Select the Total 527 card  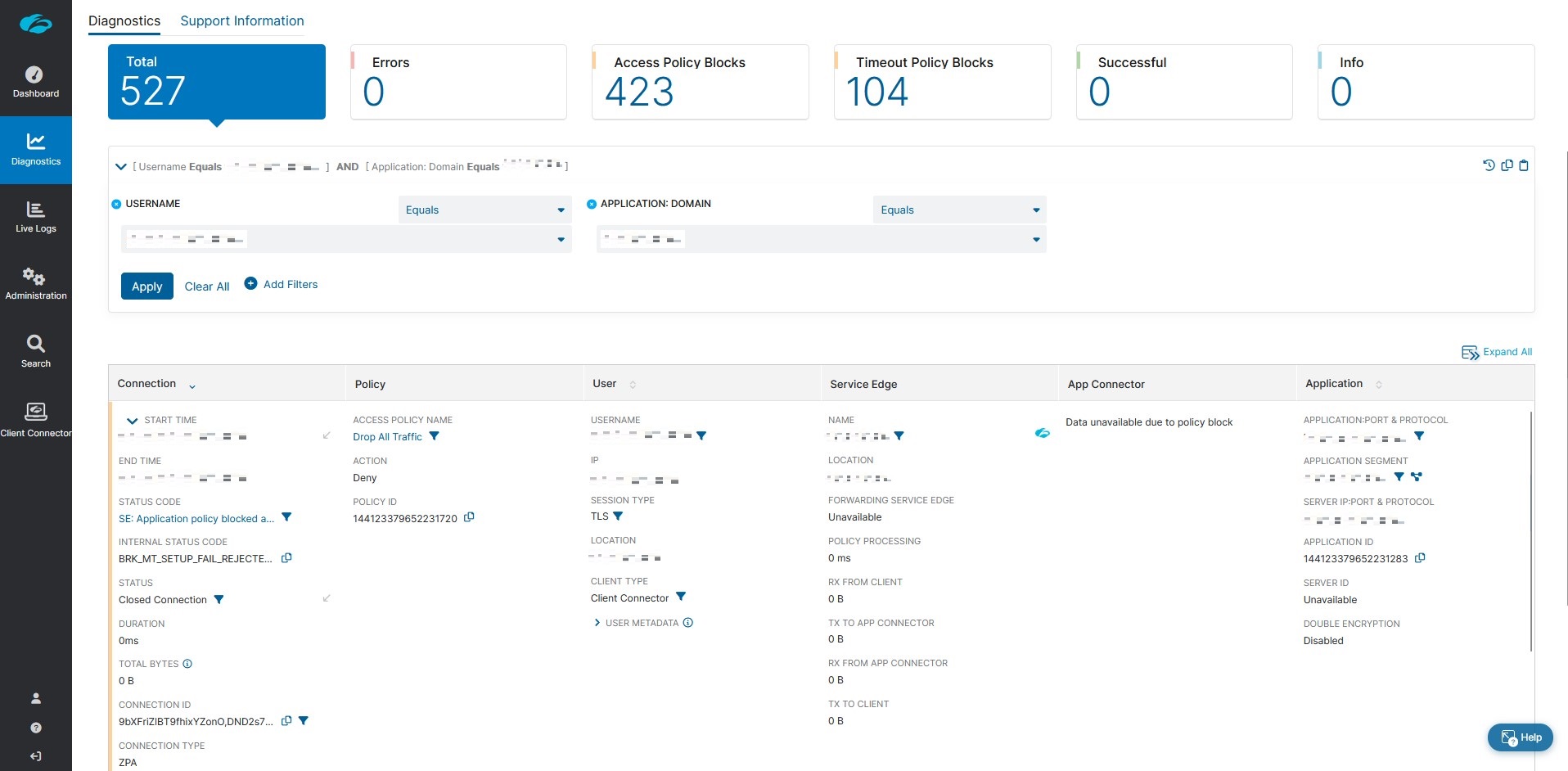point(217,82)
